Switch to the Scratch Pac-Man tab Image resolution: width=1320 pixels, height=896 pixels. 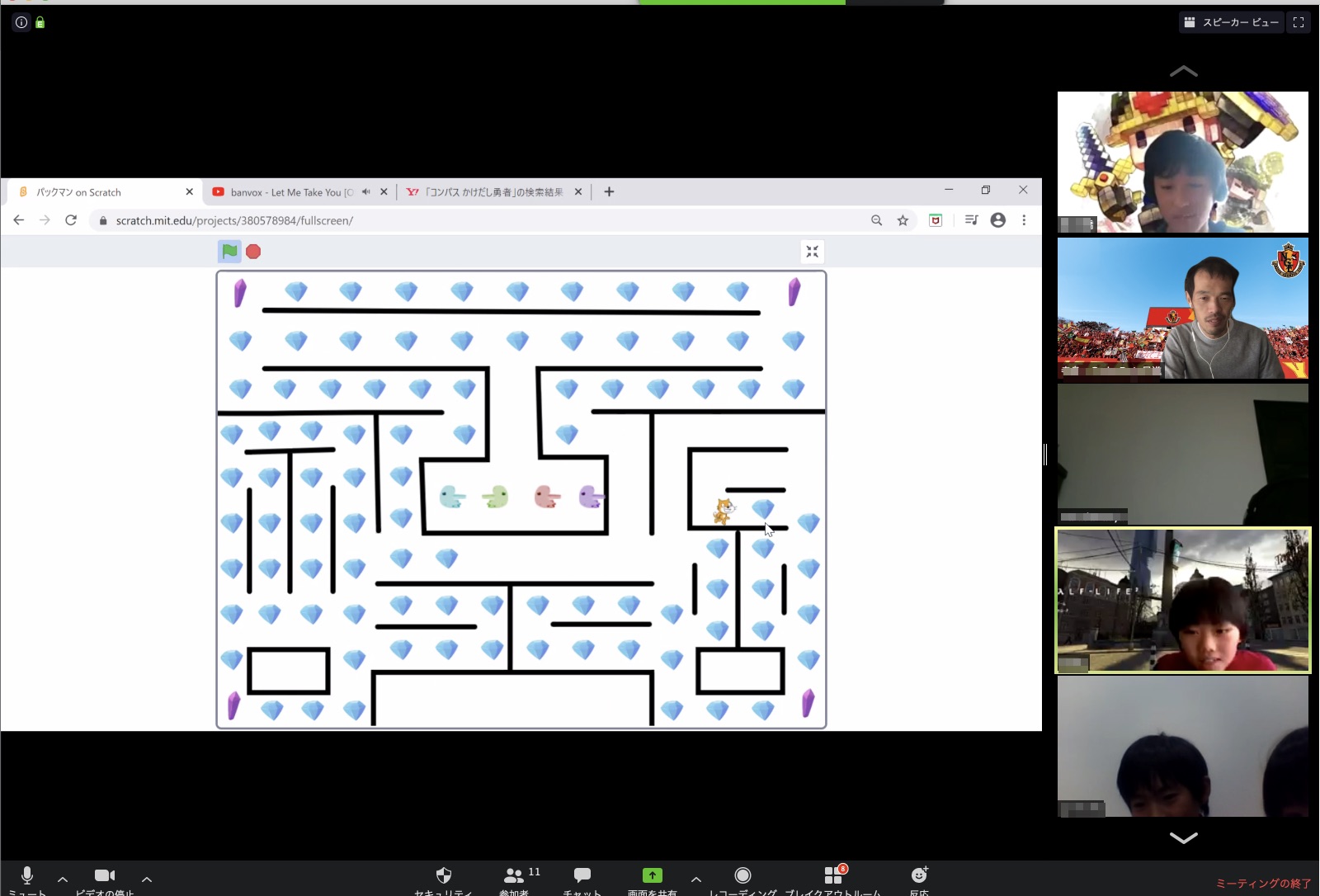tap(104, 191)
